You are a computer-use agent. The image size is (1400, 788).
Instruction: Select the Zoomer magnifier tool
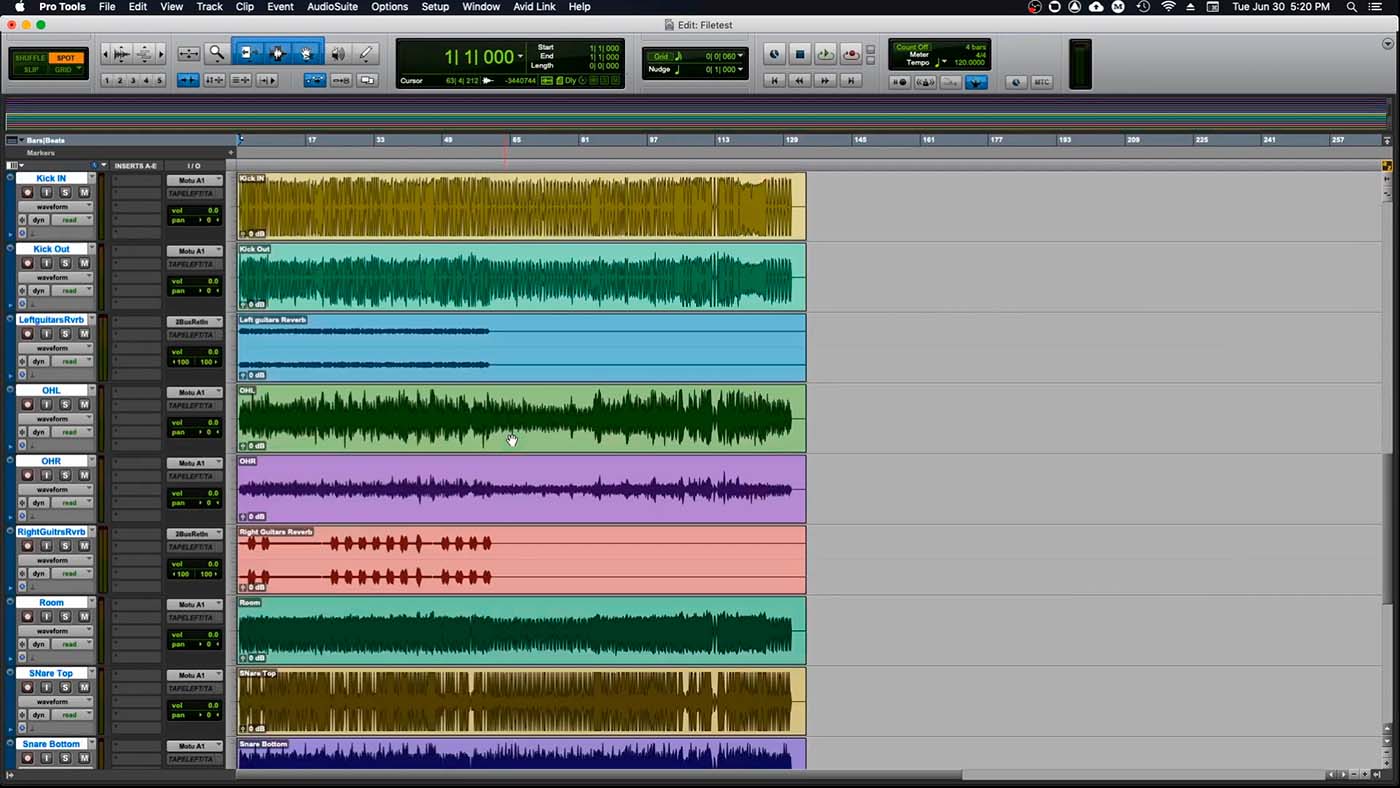point(216,54)
